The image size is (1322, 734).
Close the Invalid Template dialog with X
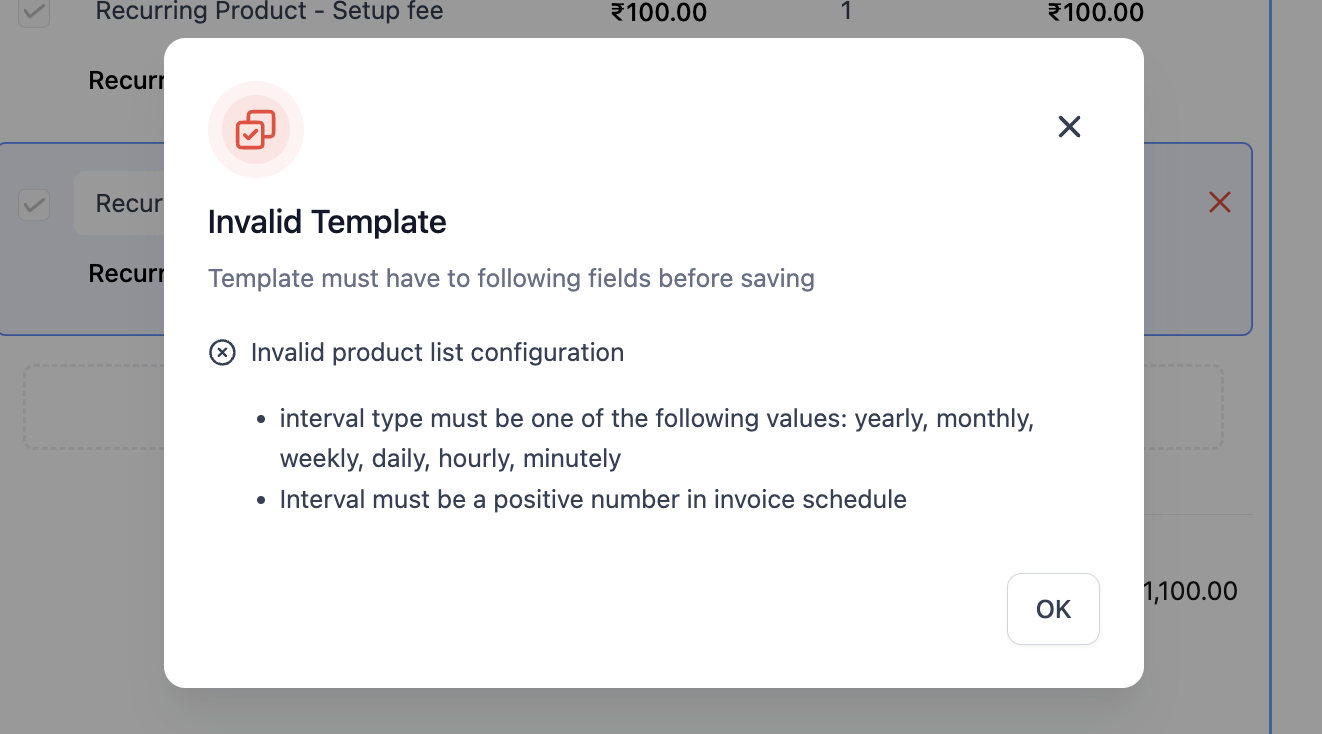point(1069,127)
